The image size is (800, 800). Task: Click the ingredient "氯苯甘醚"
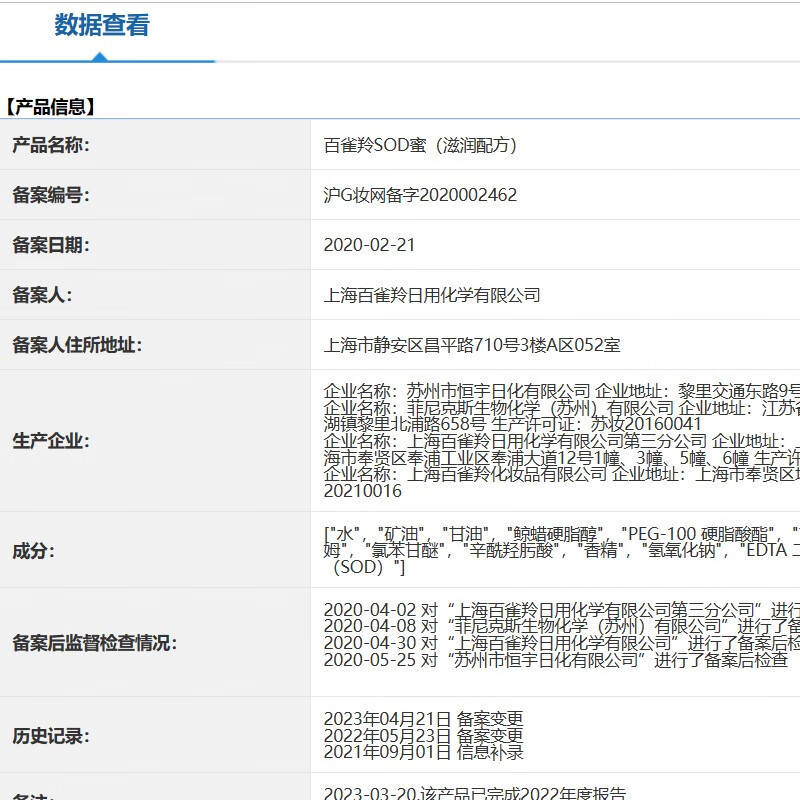pyautogui.click(x=406, y=551)
